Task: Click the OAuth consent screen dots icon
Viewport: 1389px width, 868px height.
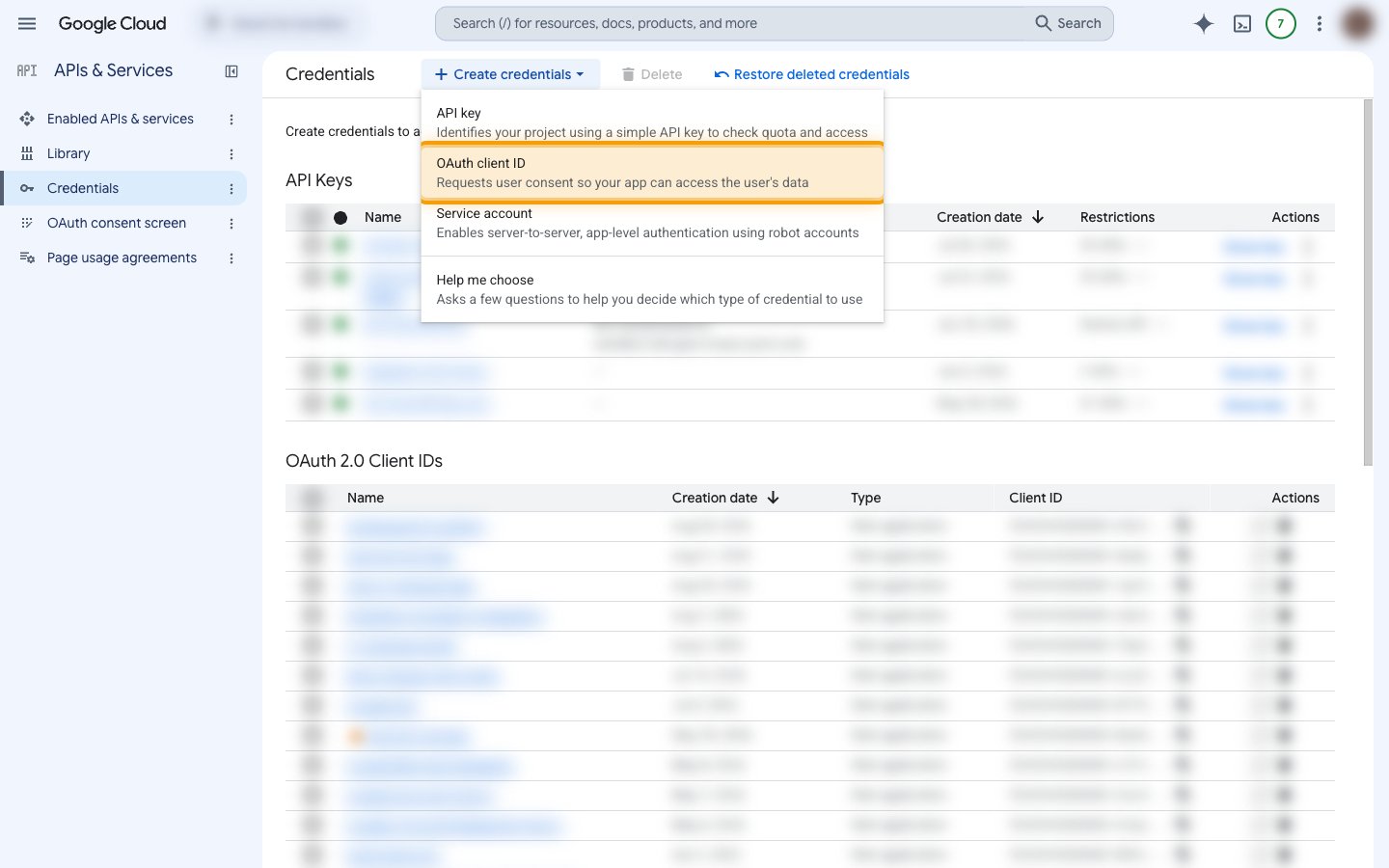Action: pos(27,223)
